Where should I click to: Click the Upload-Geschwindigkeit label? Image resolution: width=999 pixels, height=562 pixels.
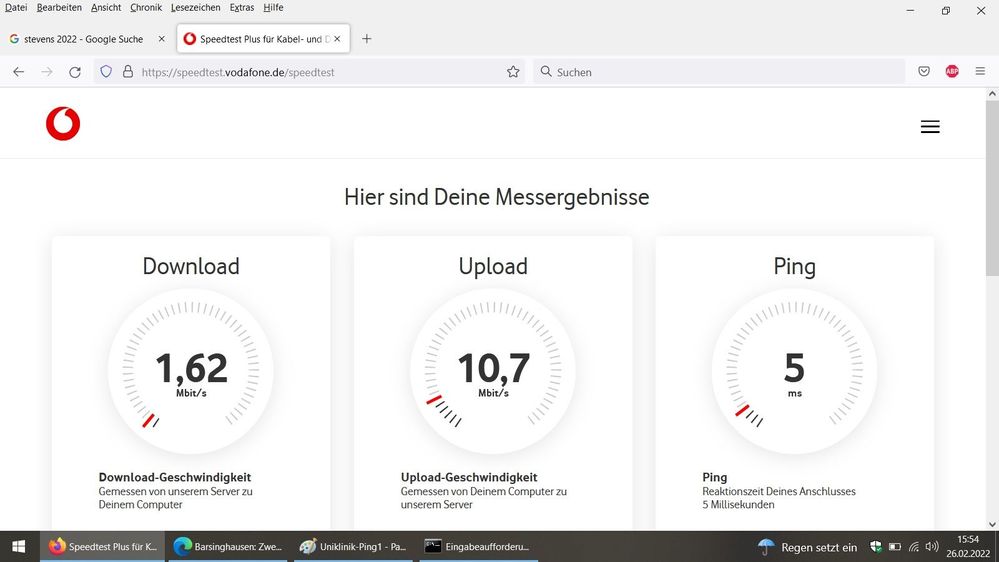(x=469, y=477)
